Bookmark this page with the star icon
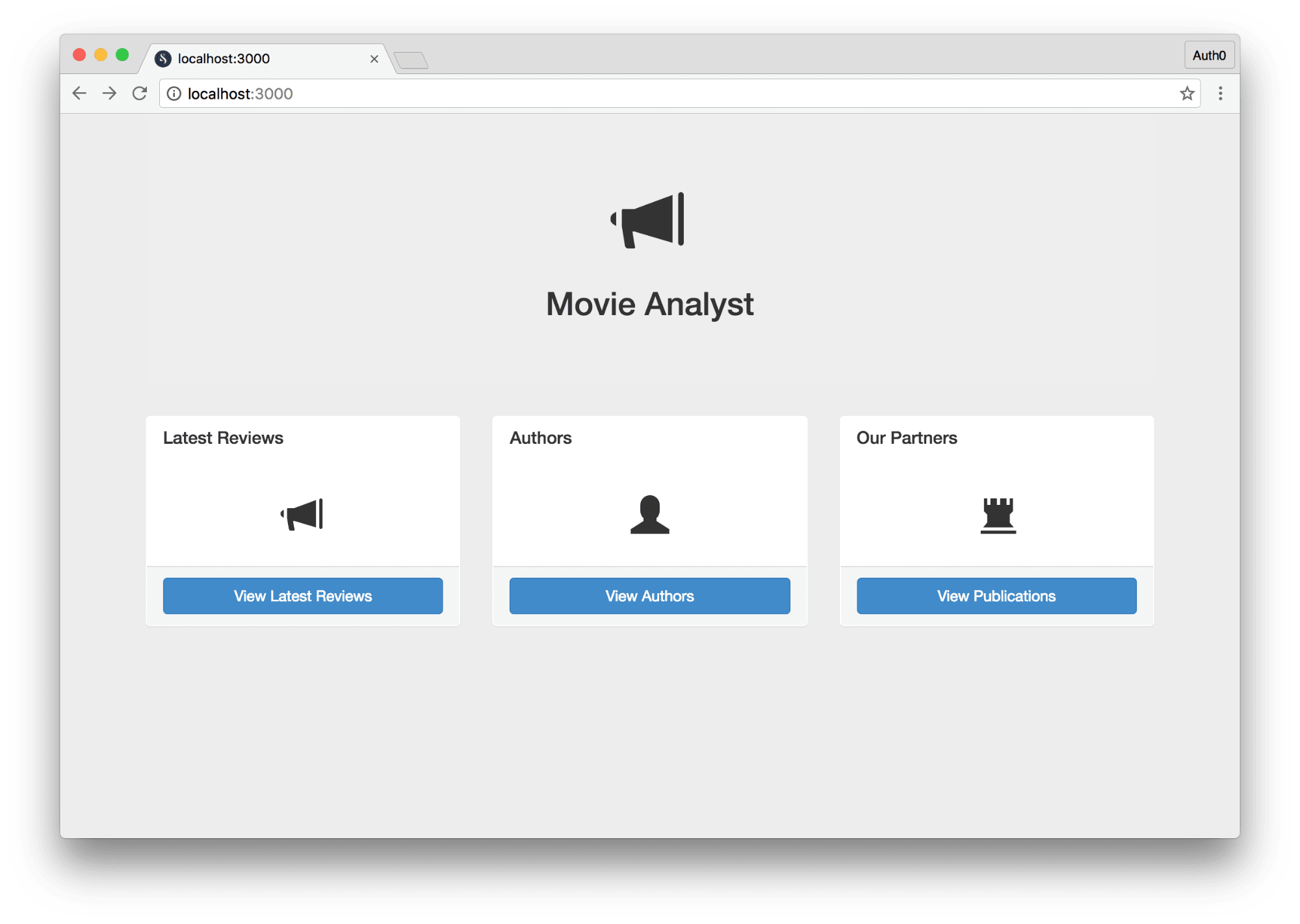Screen dimensions: 1300x924 [x=1187, y=94]
